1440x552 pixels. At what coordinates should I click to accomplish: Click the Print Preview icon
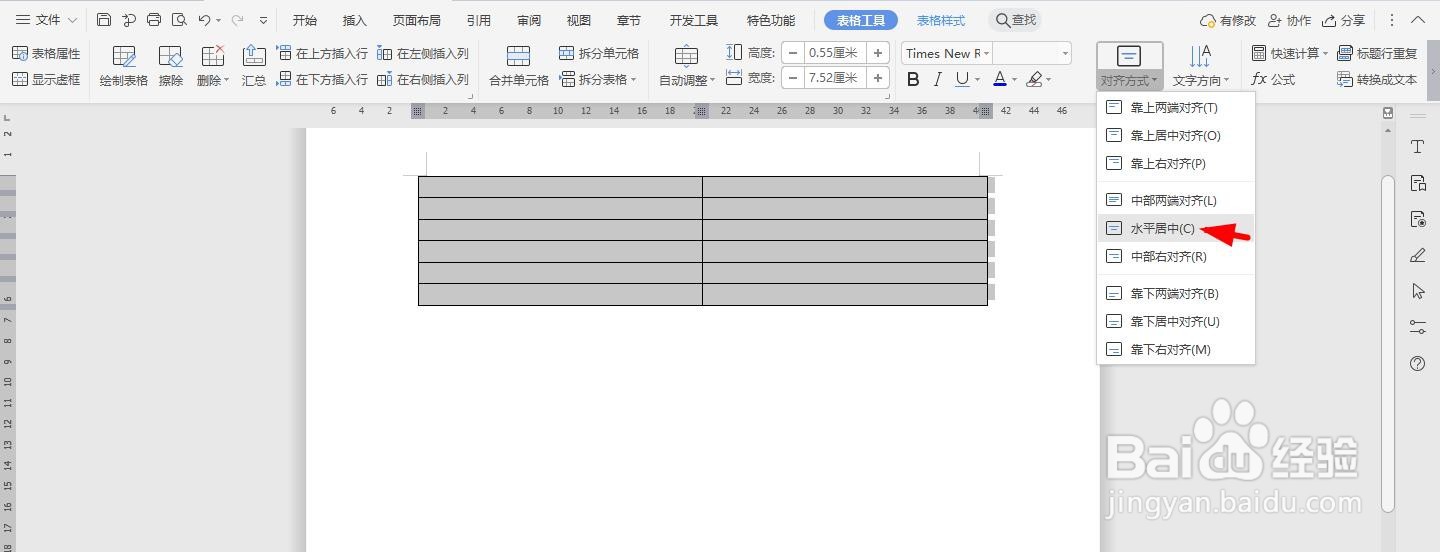pyautogui.click(x=179, y=20)
